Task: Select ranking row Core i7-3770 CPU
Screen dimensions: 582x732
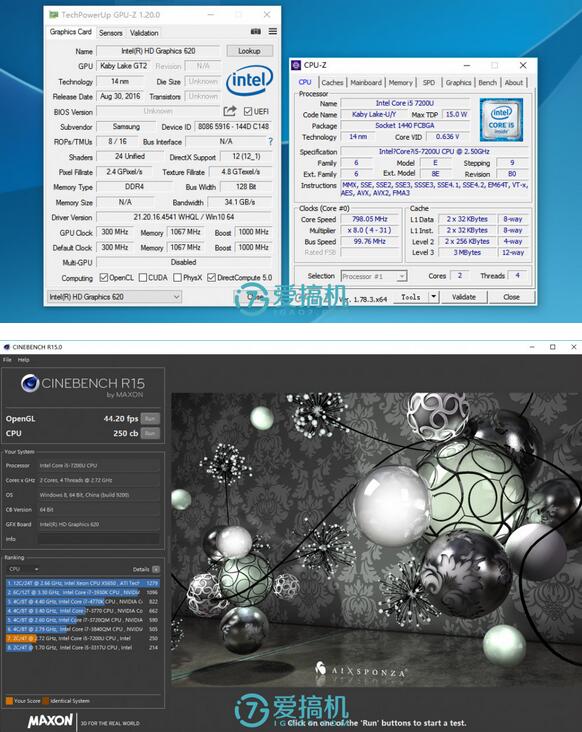Action: pos(83,611)
